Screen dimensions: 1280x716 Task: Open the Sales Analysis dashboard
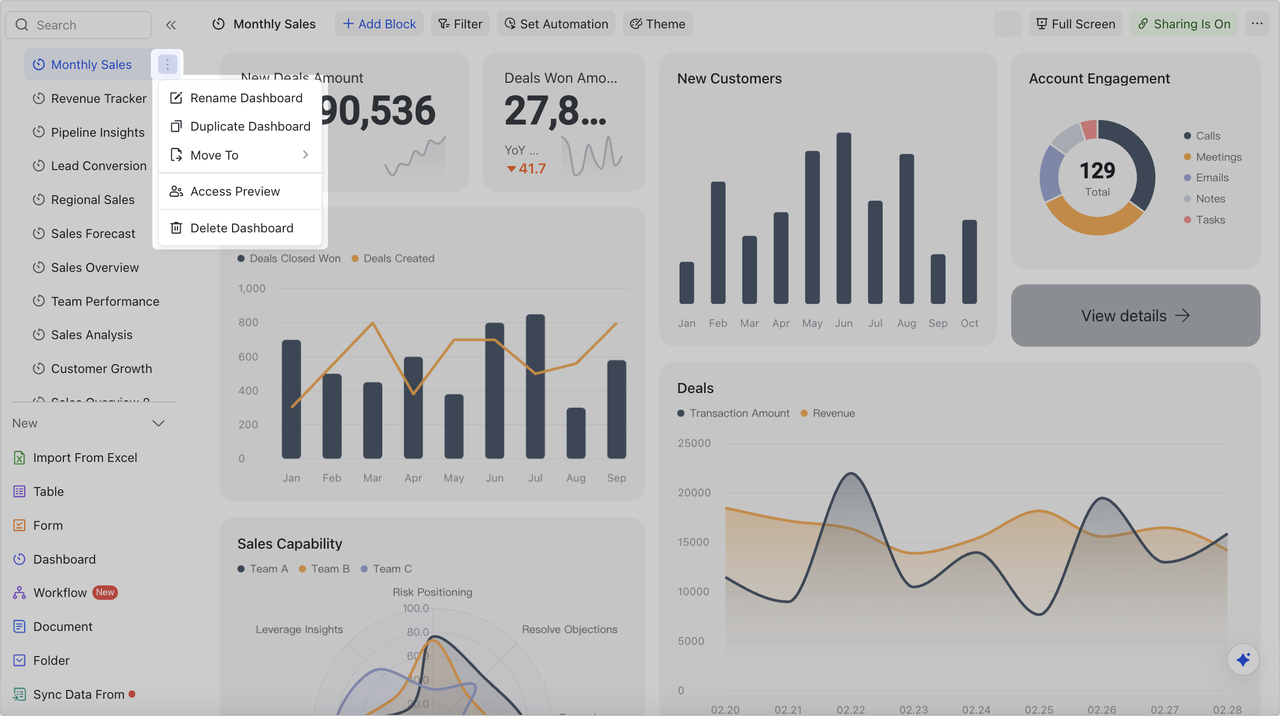coord(92,335)
